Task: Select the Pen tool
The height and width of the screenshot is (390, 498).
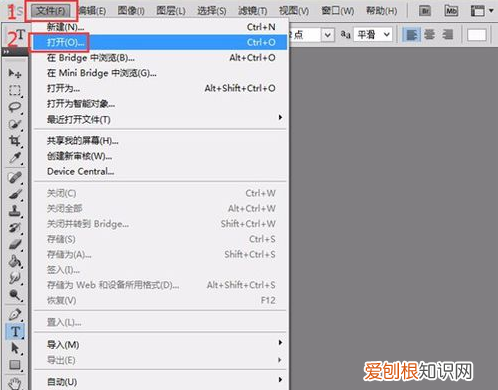Action: tap(15, 315)
